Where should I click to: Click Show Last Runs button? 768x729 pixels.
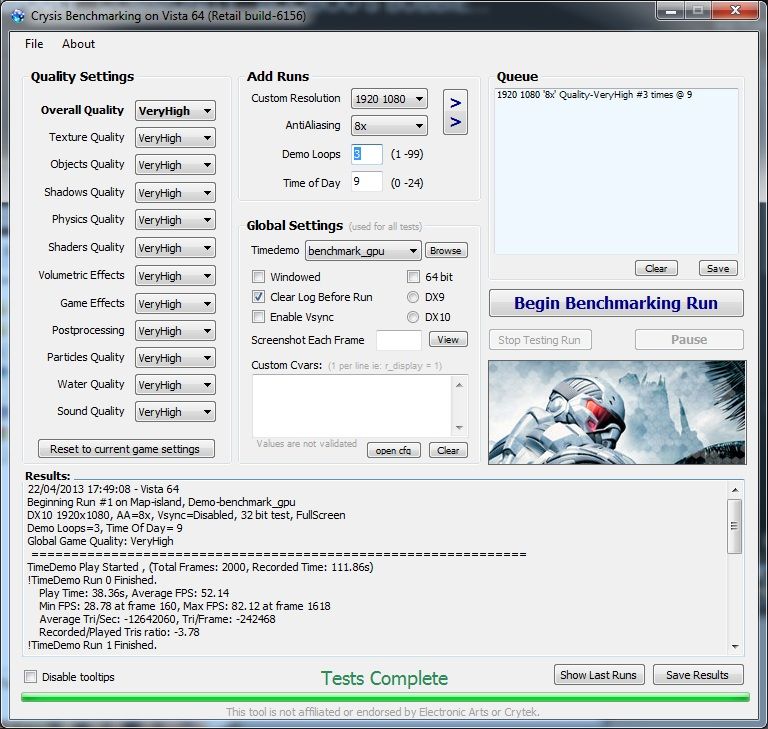click(599, 675)
